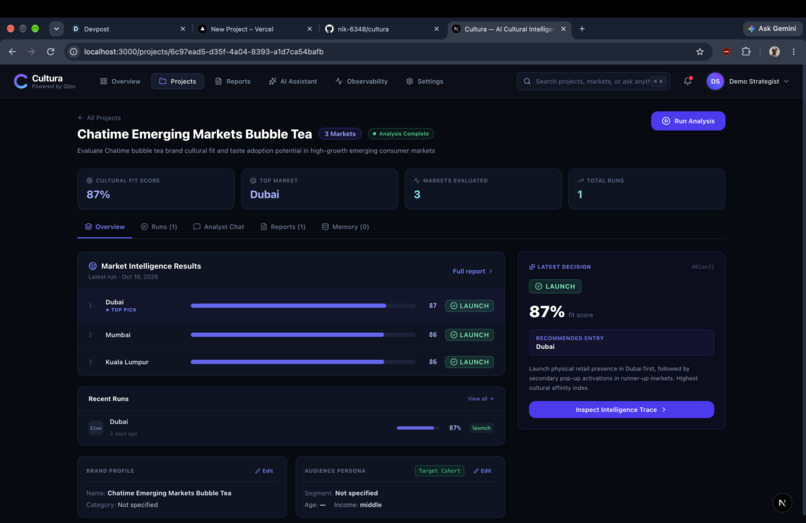
Task: Switch to New Project – Vercel tab
Action: [x=255, y=29]
